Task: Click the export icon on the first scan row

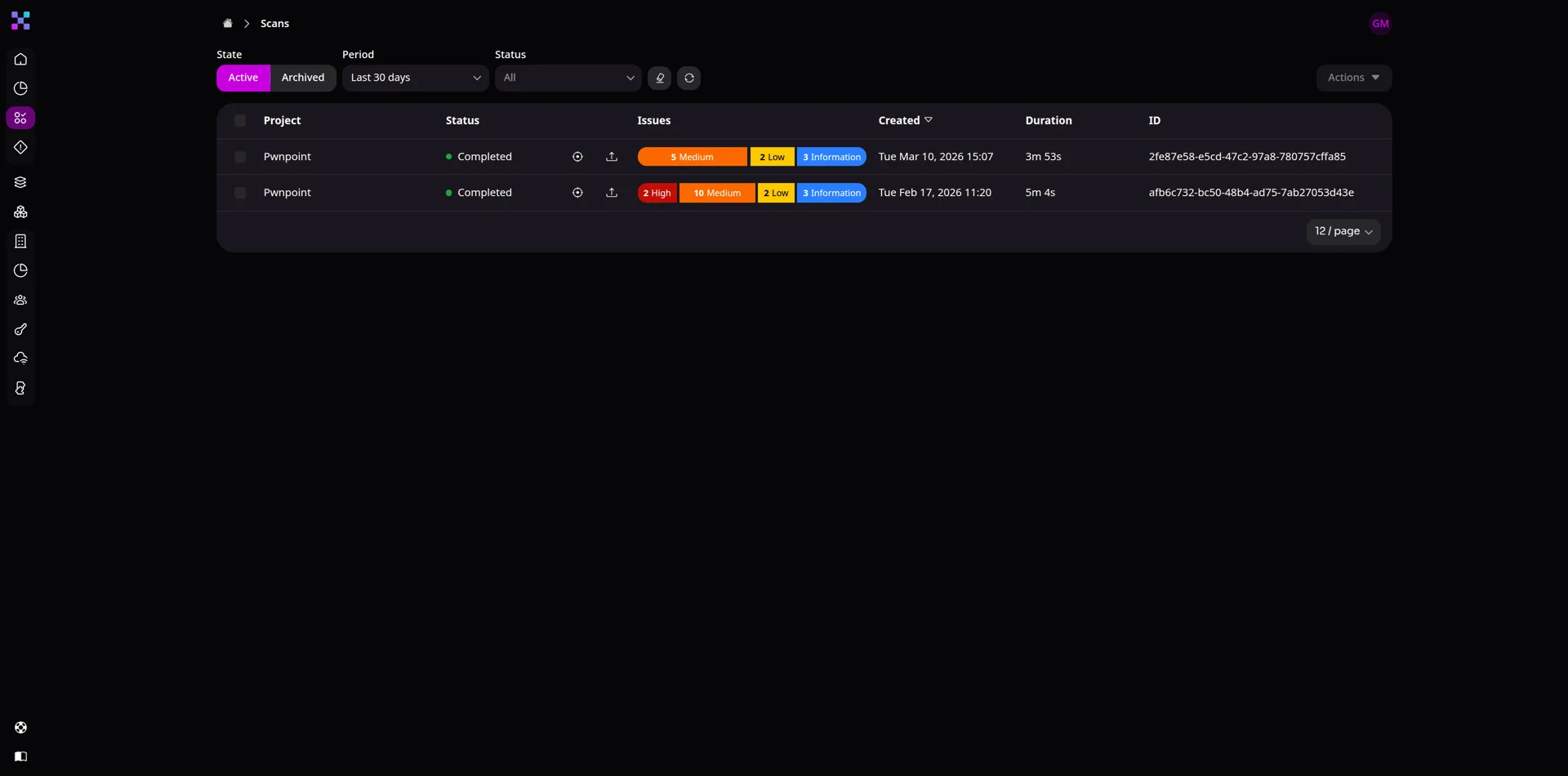Action: [x=612, y=156]
